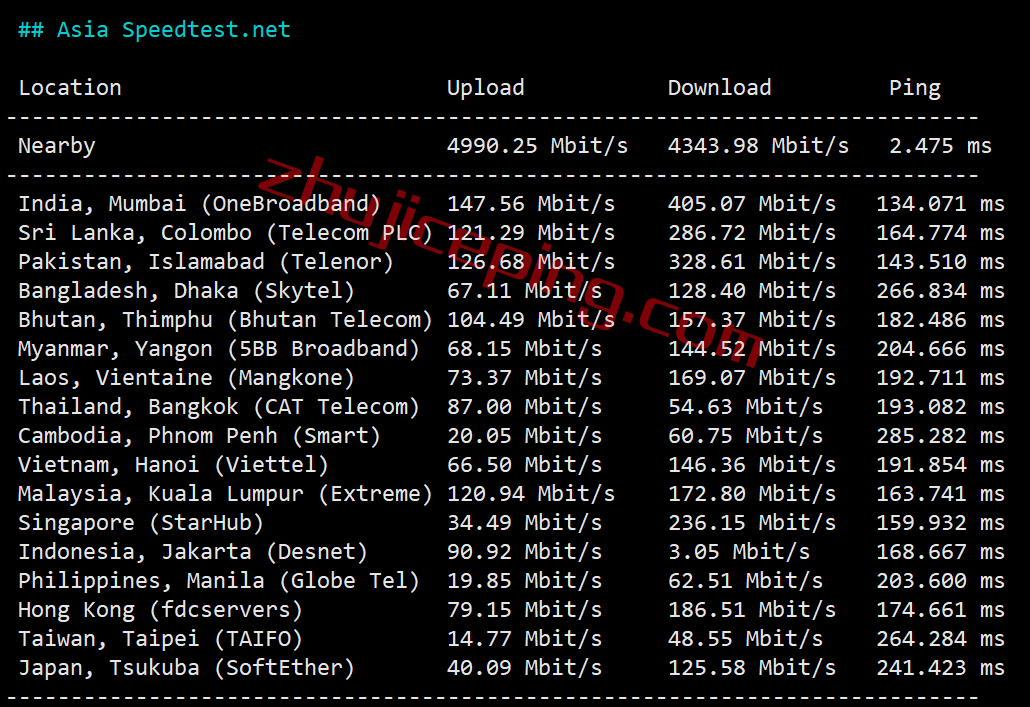Click Islamabad download '328.61 Mbit/s'

coord(751,262)
